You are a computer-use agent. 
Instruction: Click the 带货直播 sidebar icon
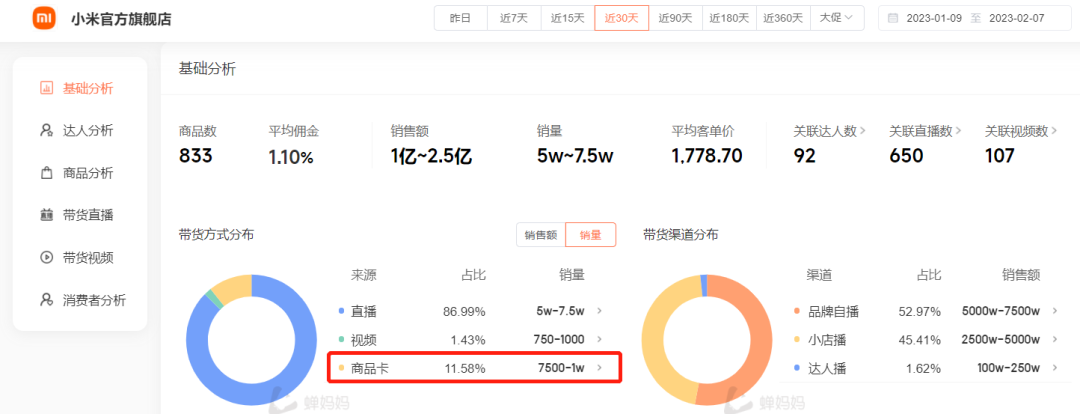click(47, 216)
